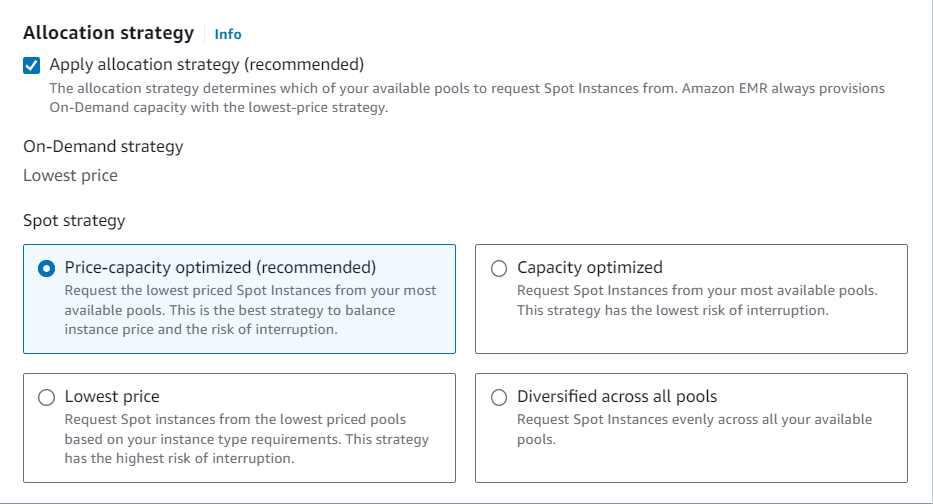
Task: Open the Info link beside Allocation strategy
Action: (x=228, y=34)
